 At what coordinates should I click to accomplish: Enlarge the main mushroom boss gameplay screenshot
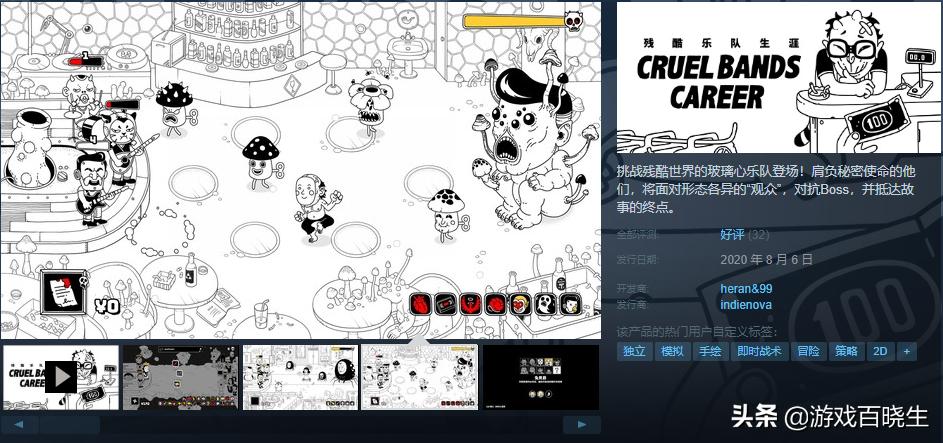[x=301, y=170]
